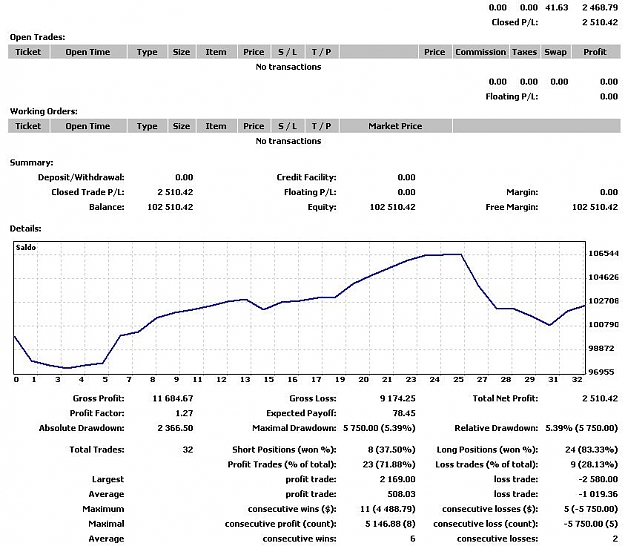Select the '9 174.25' gross loss value

(397, 399)
